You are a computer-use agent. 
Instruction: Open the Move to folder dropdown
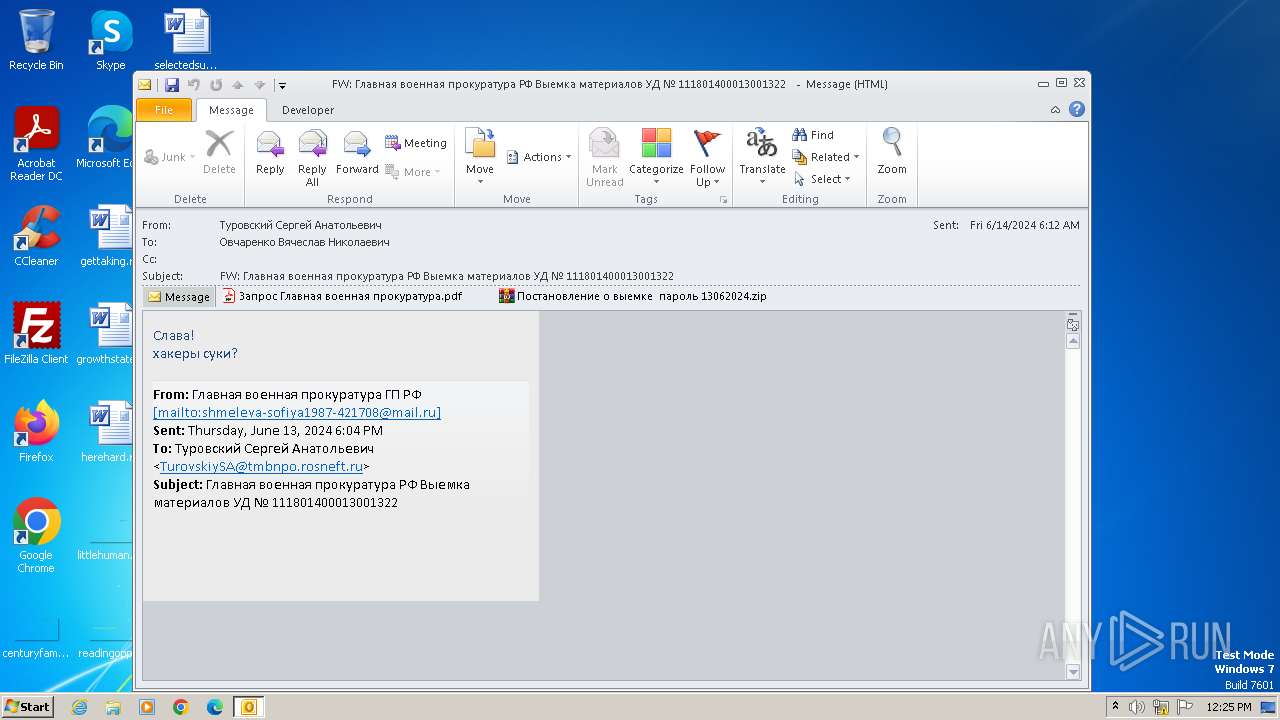(480, 158)
